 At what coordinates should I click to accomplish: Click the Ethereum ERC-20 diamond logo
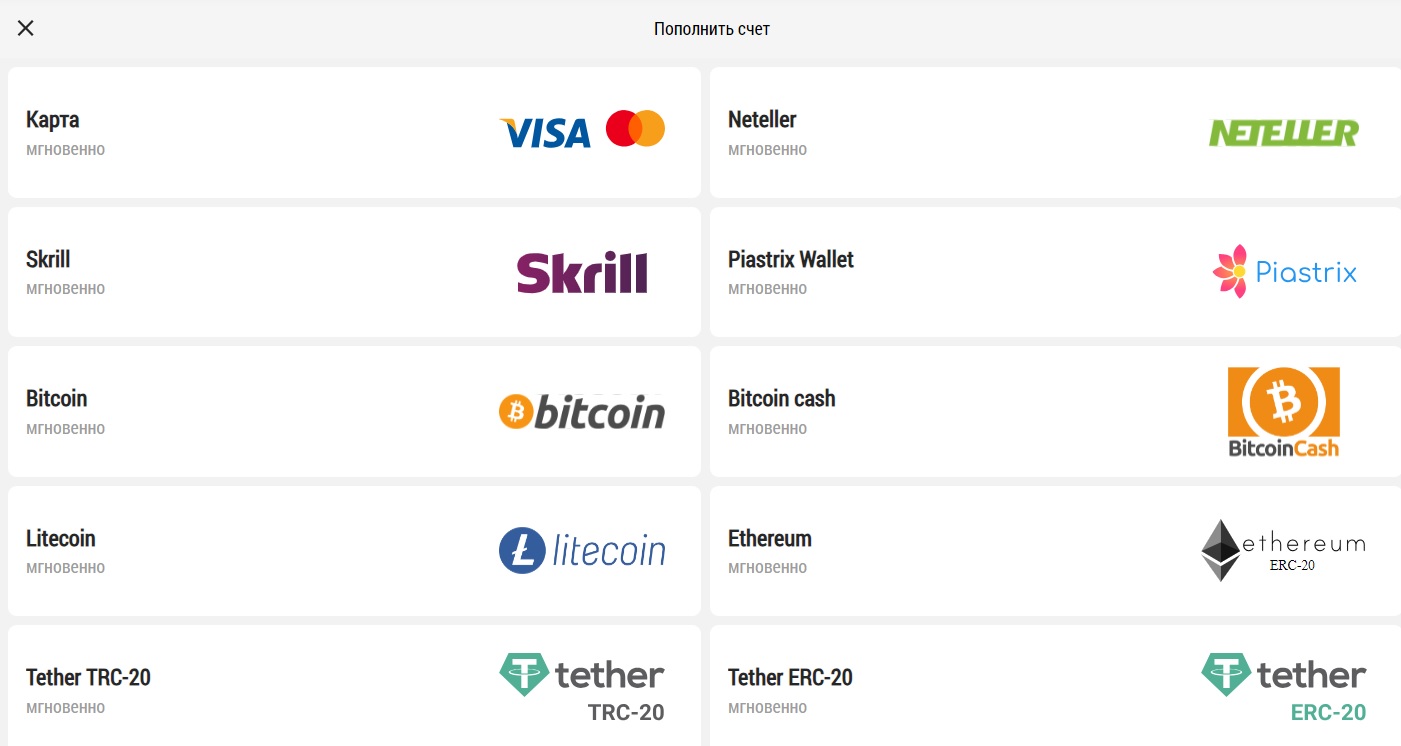click(x=1283, y=550)
